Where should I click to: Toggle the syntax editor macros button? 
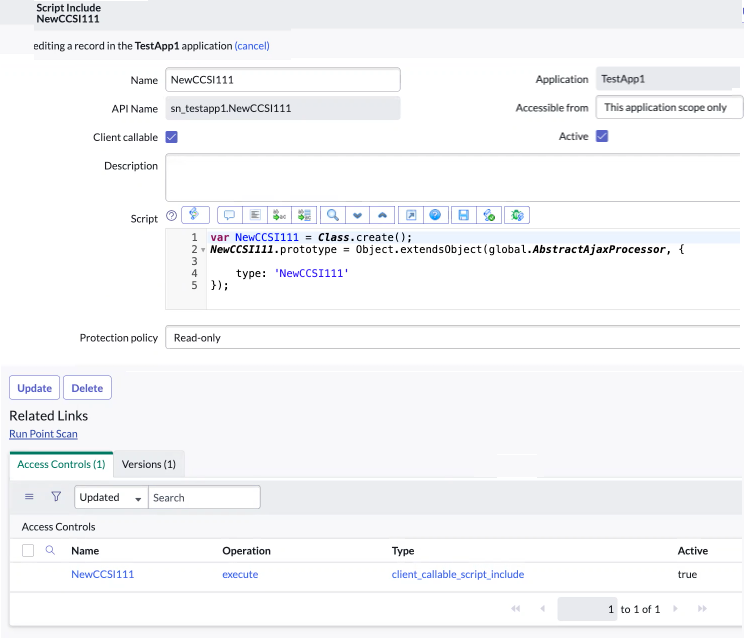tap(195, 215)
